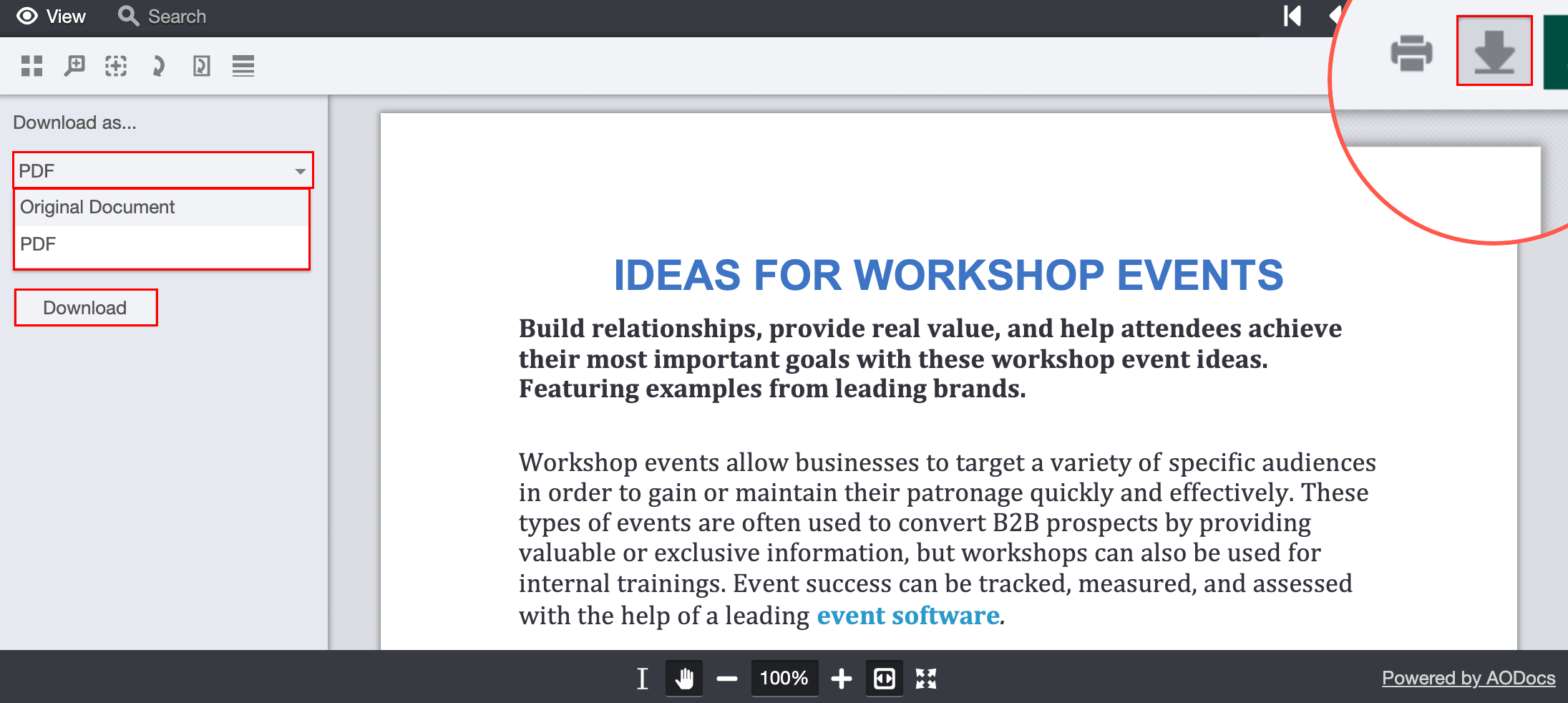1568x703 pixels.
Task: Jump to the first page
Action: point(1292,16)
